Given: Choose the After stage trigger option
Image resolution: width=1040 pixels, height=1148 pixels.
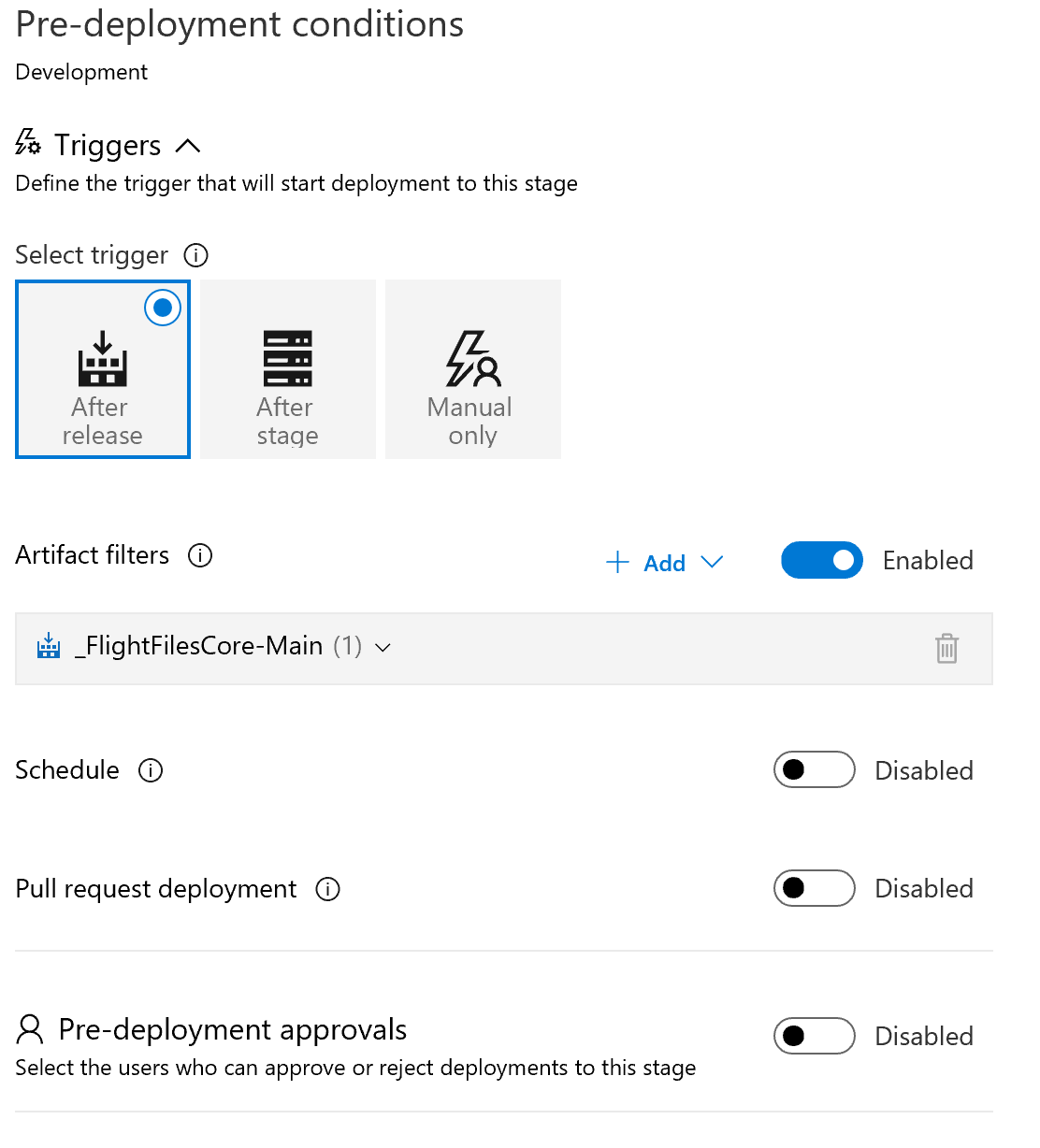Looking at the screenshot, I should (x=288, y=369).
